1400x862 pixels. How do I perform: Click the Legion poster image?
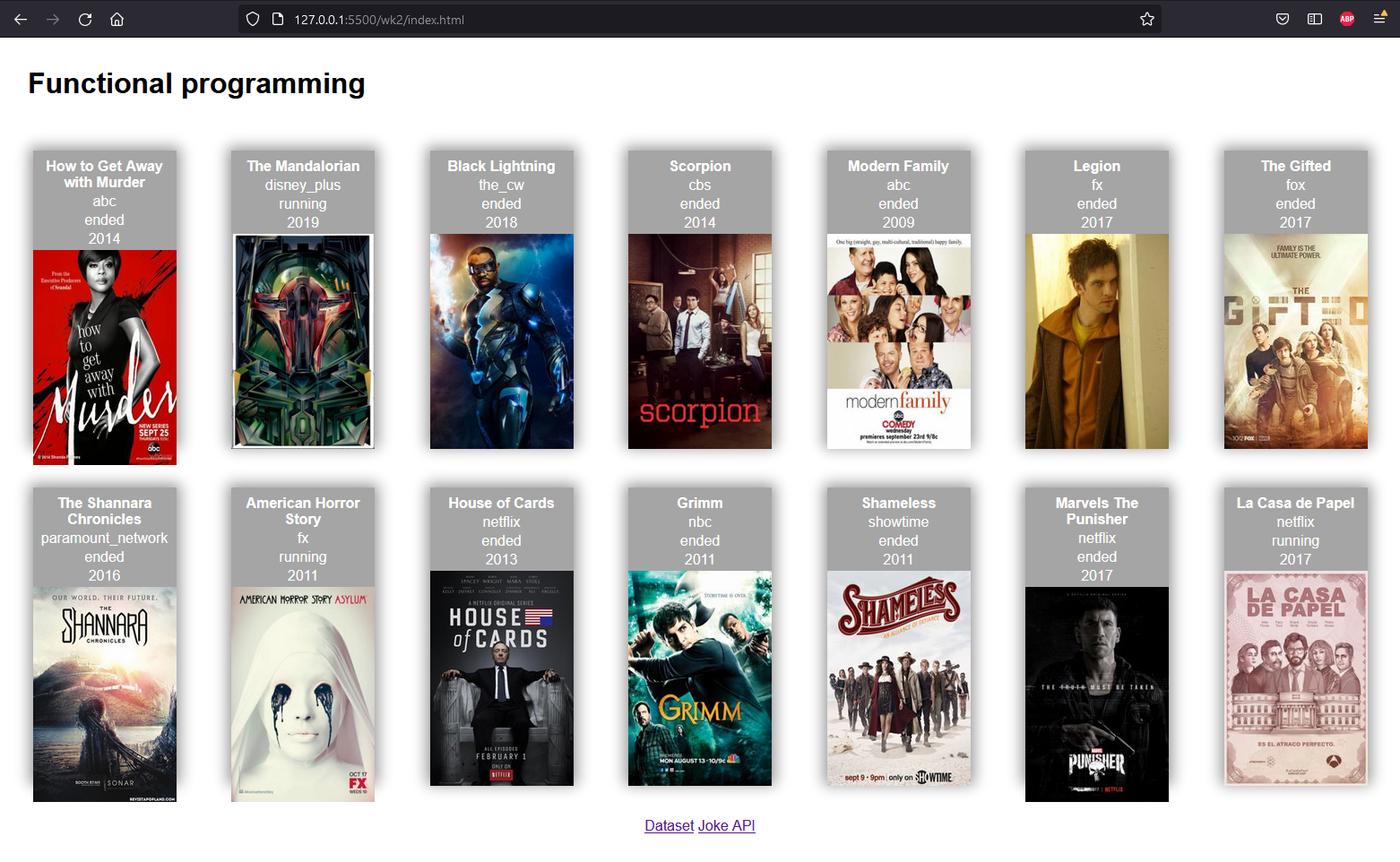[1097, 341]
